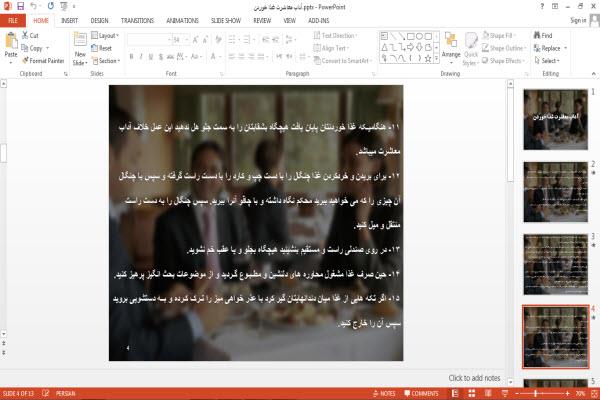Switch to Slide Sorter view in status bar
The width and height of the screenshot is (600, 400).
(471, 393)
